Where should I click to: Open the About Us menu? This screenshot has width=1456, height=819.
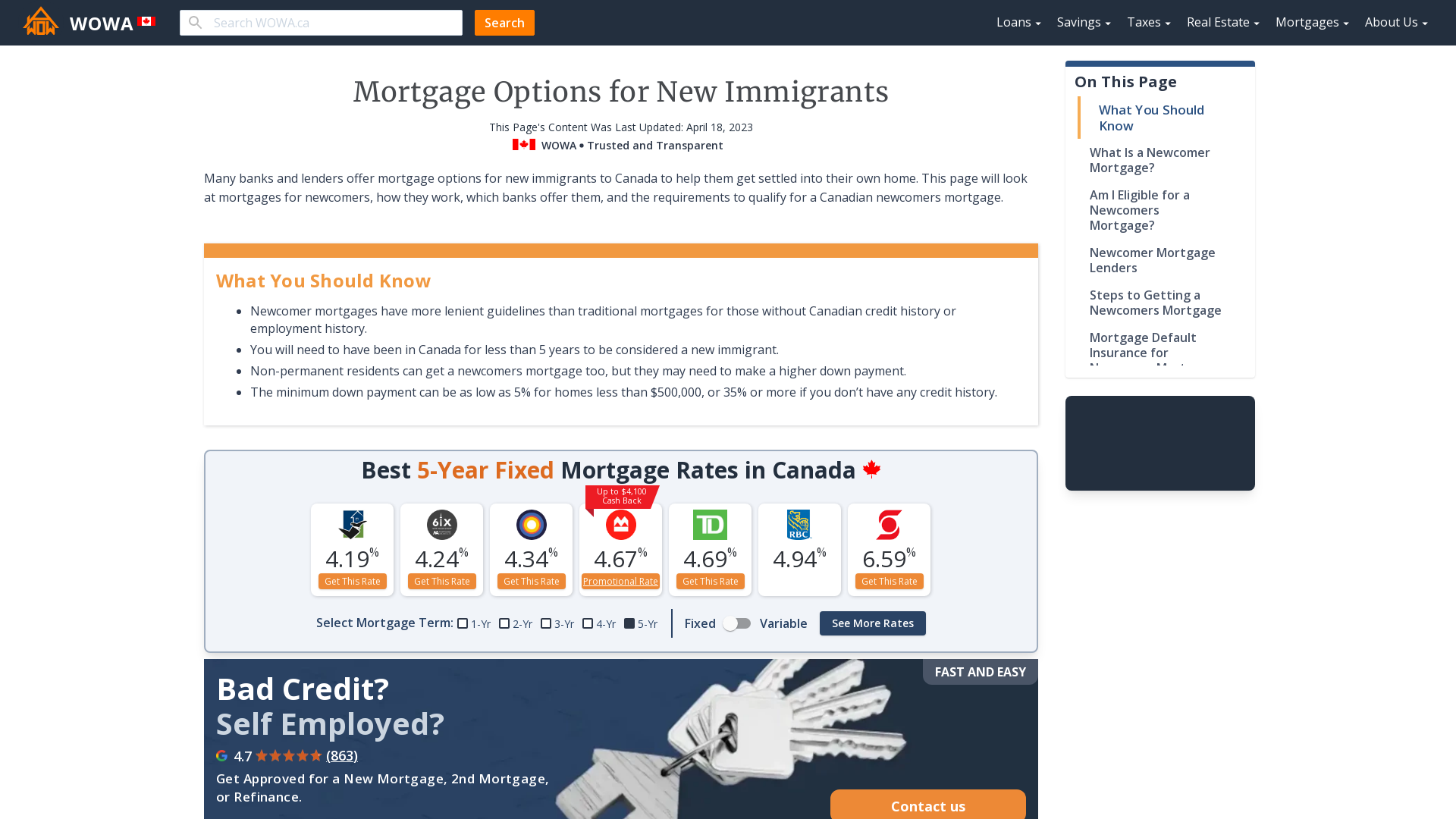pyautogui.click(x=1396, y=22)
